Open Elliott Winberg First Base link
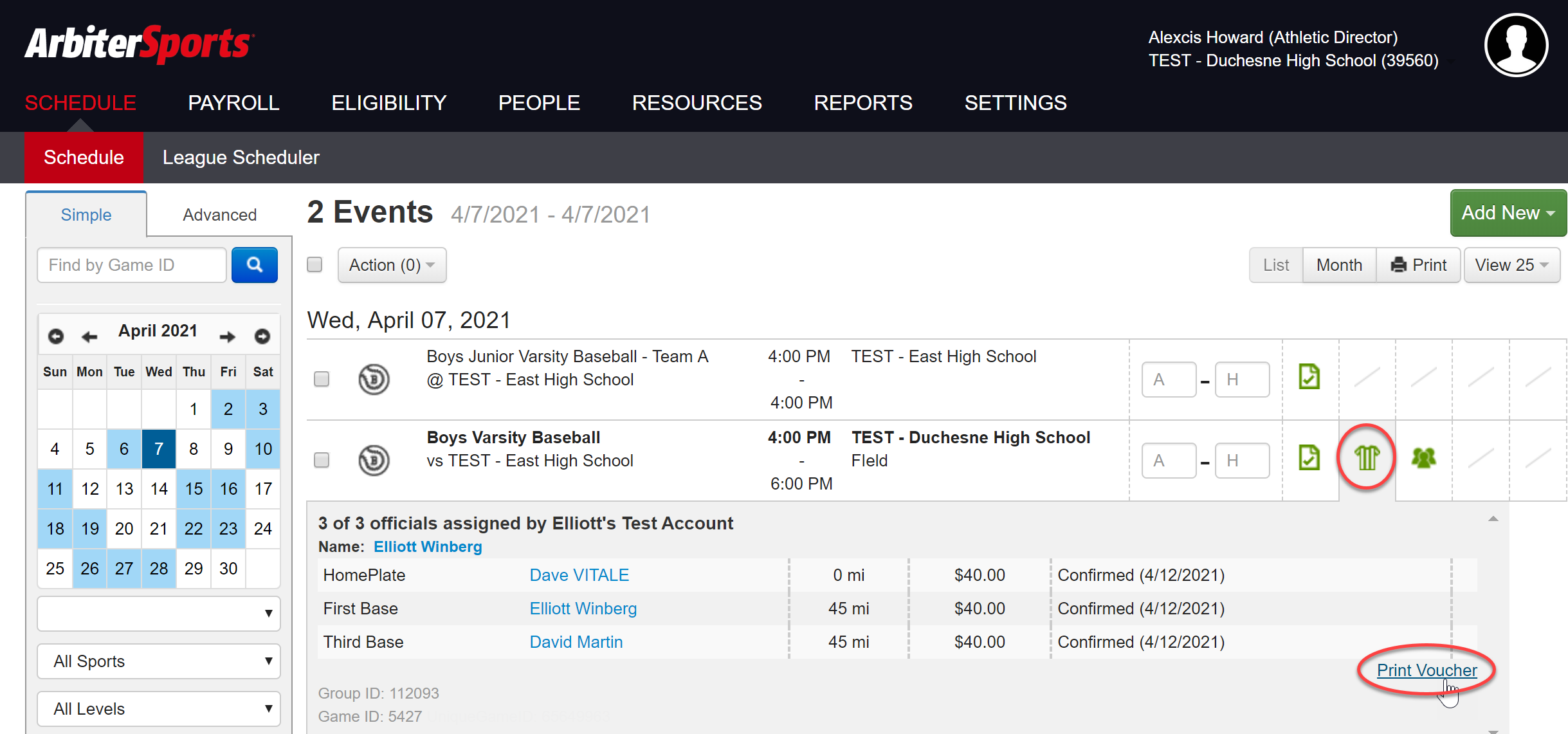The image size is (1568, 734). point(583,609)
